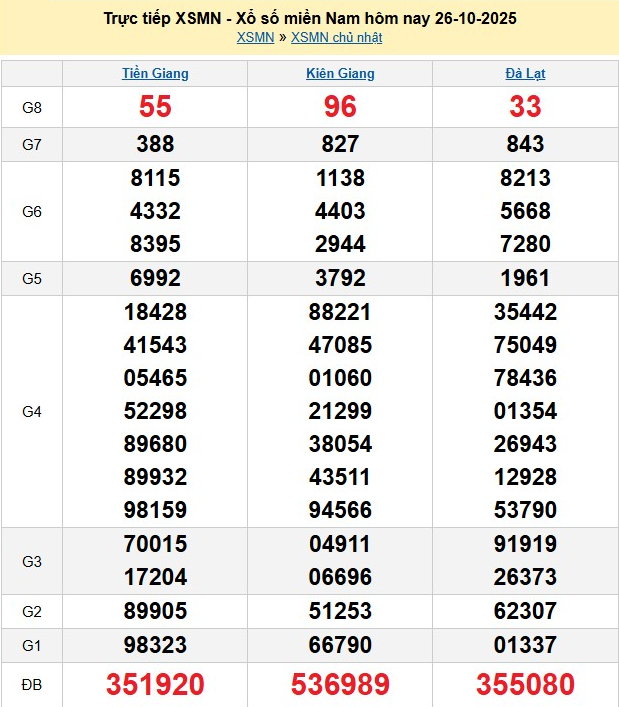Select the G1 number 98323

[x=155, y=644]
